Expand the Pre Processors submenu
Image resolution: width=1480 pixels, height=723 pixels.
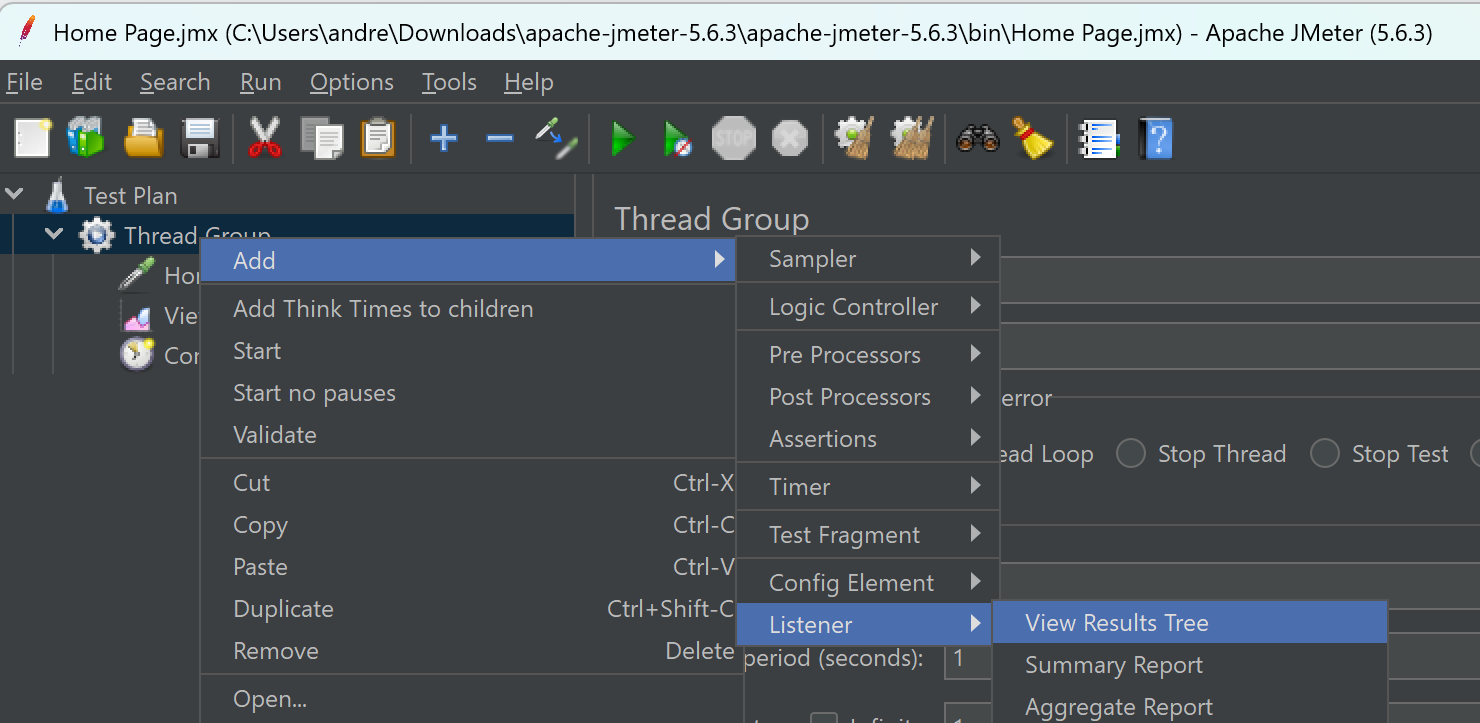(x=868, y=355)
